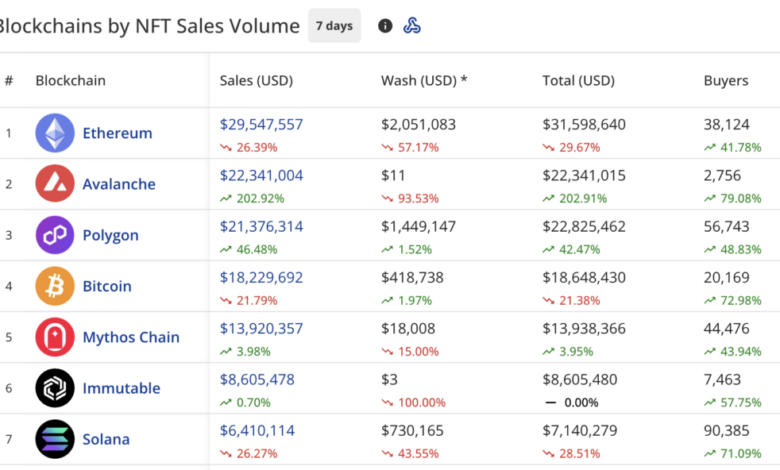780x470 pixels.
Task: Select Avalanche sales change 202.92%
Action: coord(260,198)
